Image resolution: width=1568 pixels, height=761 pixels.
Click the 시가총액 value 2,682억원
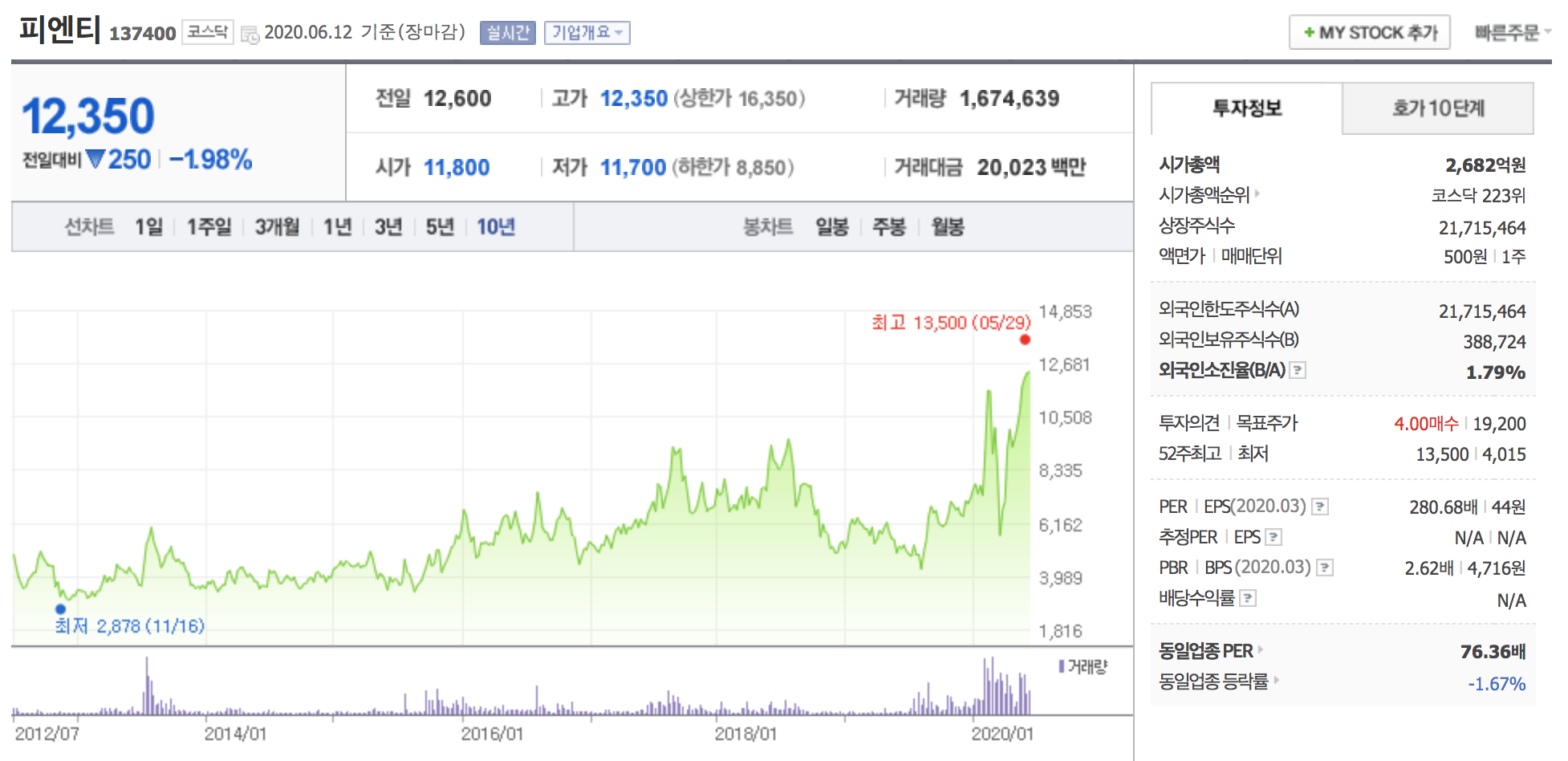[x=1485, y=165]
